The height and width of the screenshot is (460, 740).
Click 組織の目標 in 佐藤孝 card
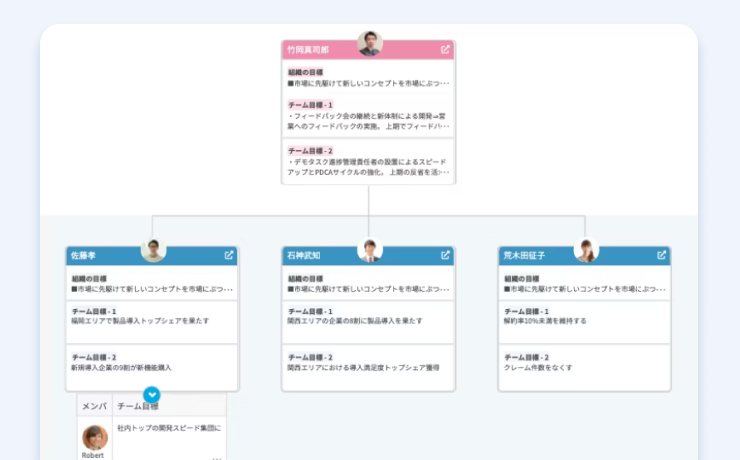tap(89, 278)
